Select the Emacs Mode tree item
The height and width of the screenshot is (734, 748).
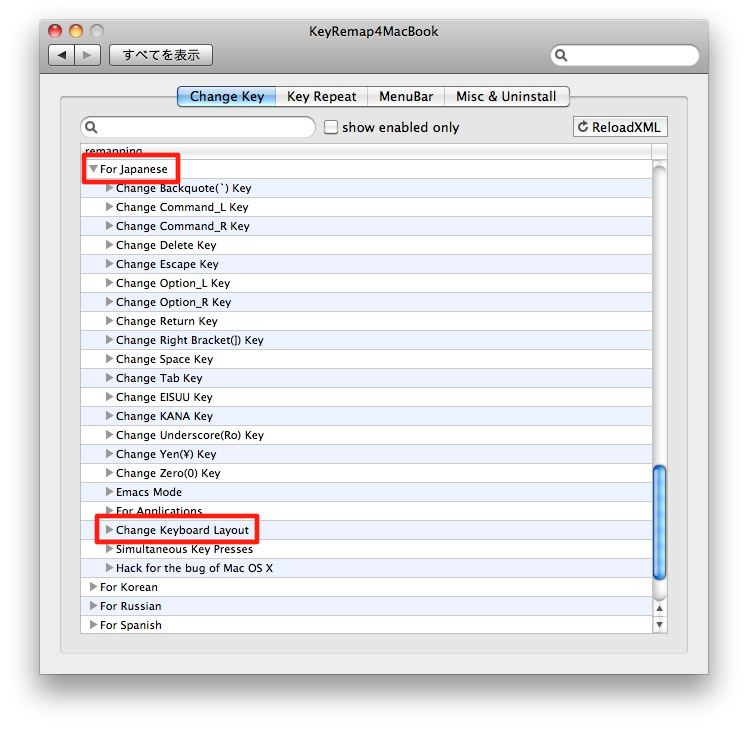click(148, 492)
